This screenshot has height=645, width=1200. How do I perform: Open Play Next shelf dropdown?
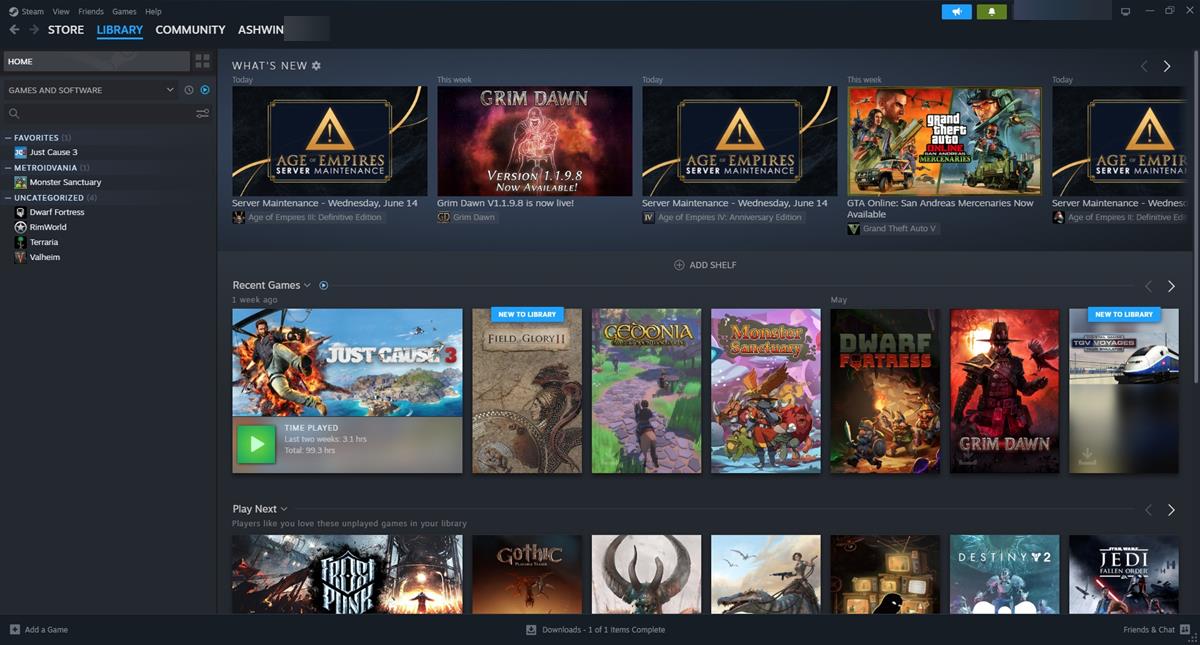click(284, 509)
